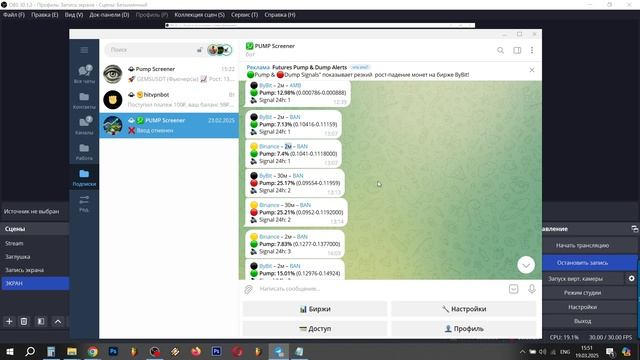Click 'AMB' link in Pump 12.98% message
This screenshot has width=640, height=360.
295,85
